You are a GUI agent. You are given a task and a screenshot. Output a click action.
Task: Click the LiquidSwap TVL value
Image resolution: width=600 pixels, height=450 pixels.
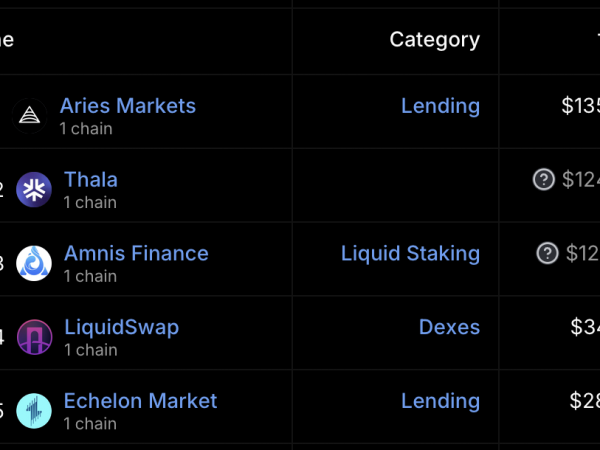585,327
